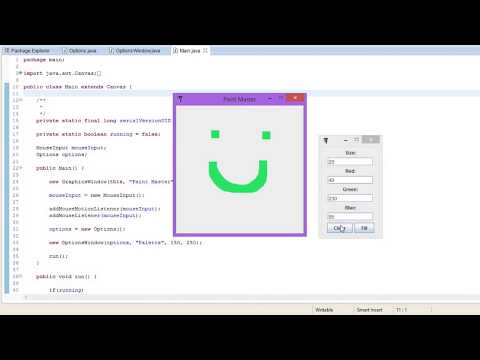Screen dimensions: 480x360
Task: Click the Red value input field
Action: (x=350, y=180)
